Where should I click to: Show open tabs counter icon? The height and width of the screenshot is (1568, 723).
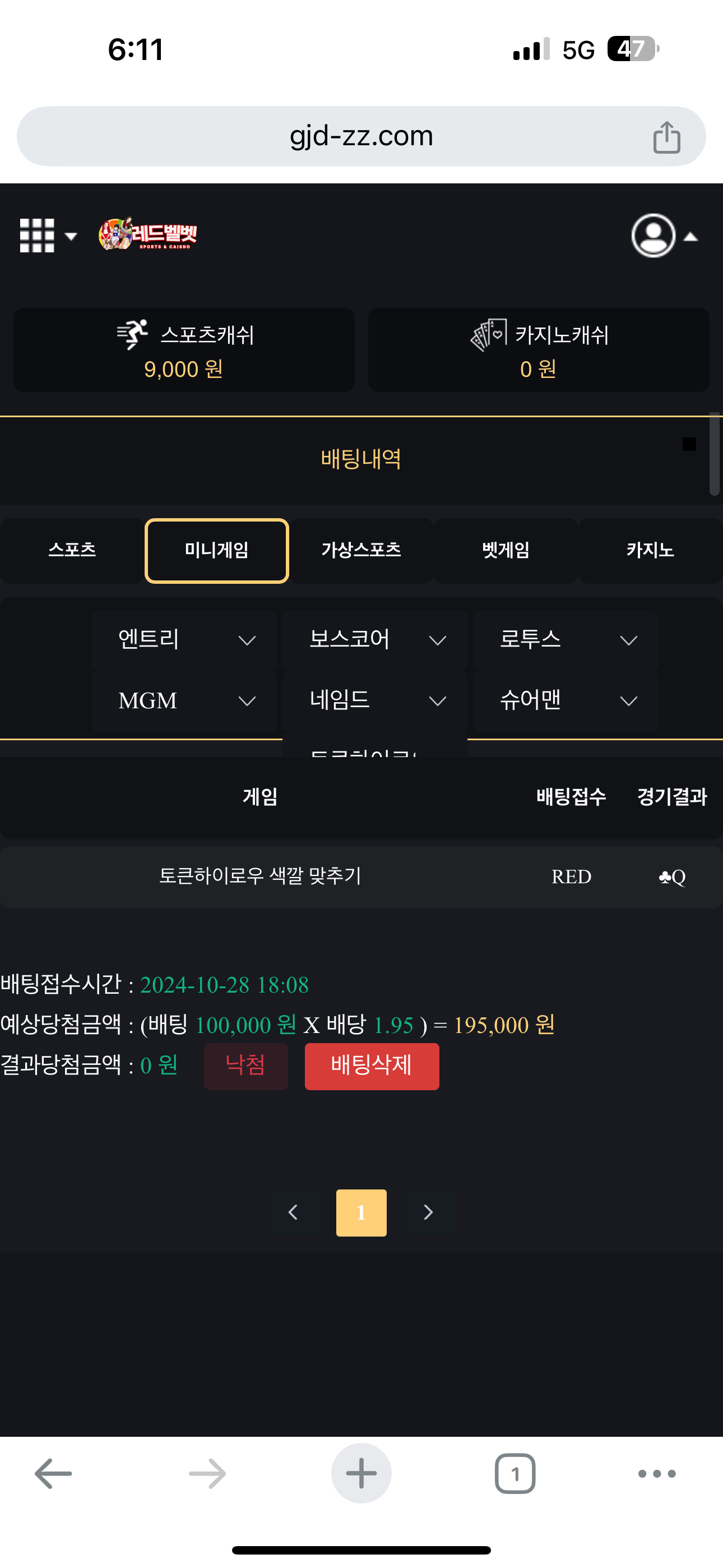click(515, 1474)
